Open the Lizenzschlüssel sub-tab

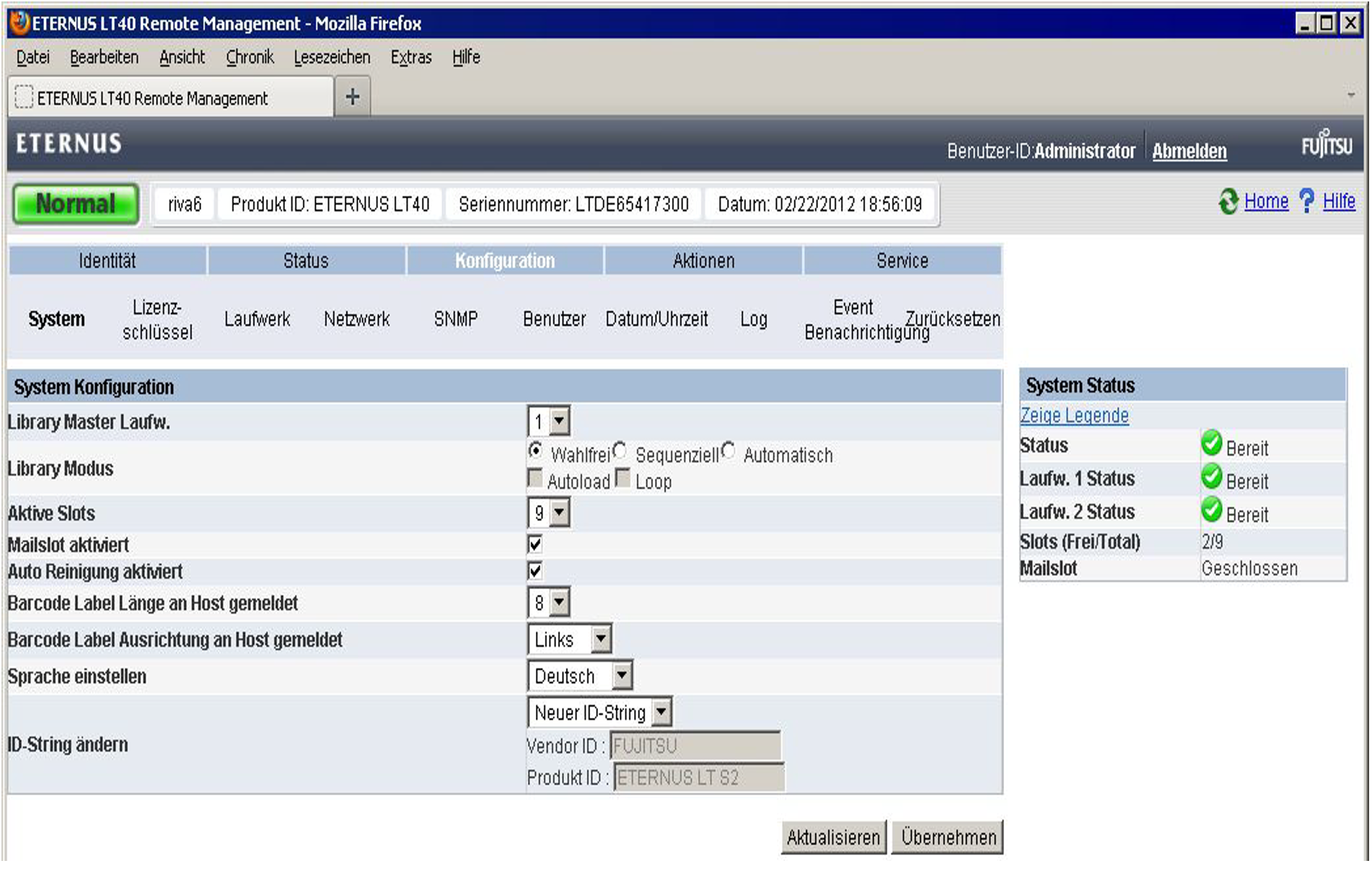click(157, 319)
